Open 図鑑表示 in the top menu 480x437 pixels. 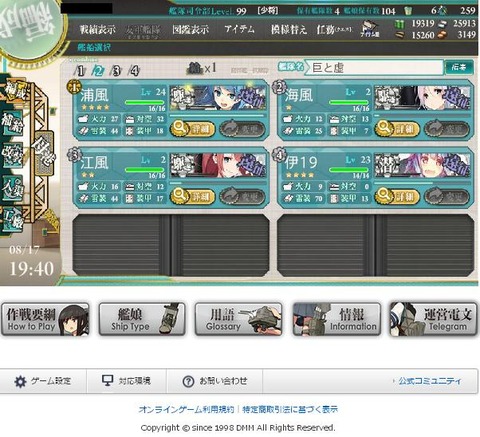191,30
